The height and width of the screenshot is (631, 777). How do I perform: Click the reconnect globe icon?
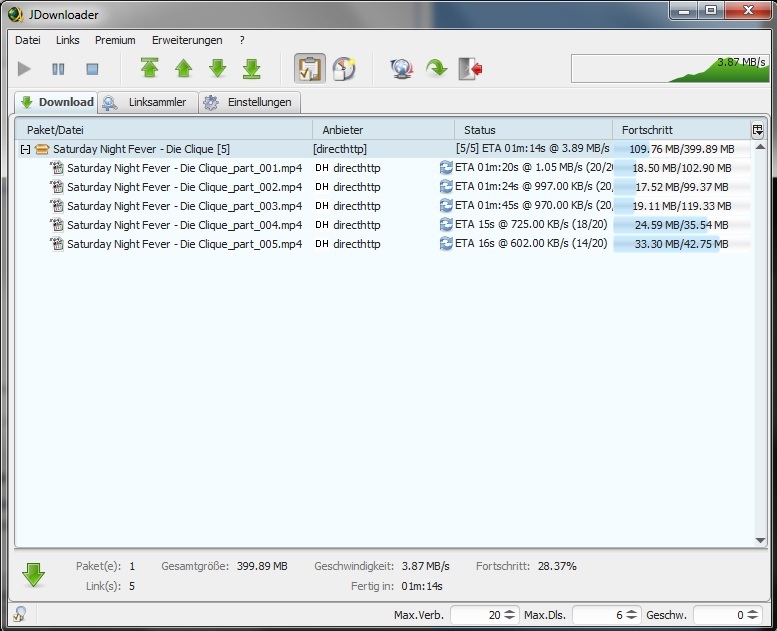click(402, 68)
